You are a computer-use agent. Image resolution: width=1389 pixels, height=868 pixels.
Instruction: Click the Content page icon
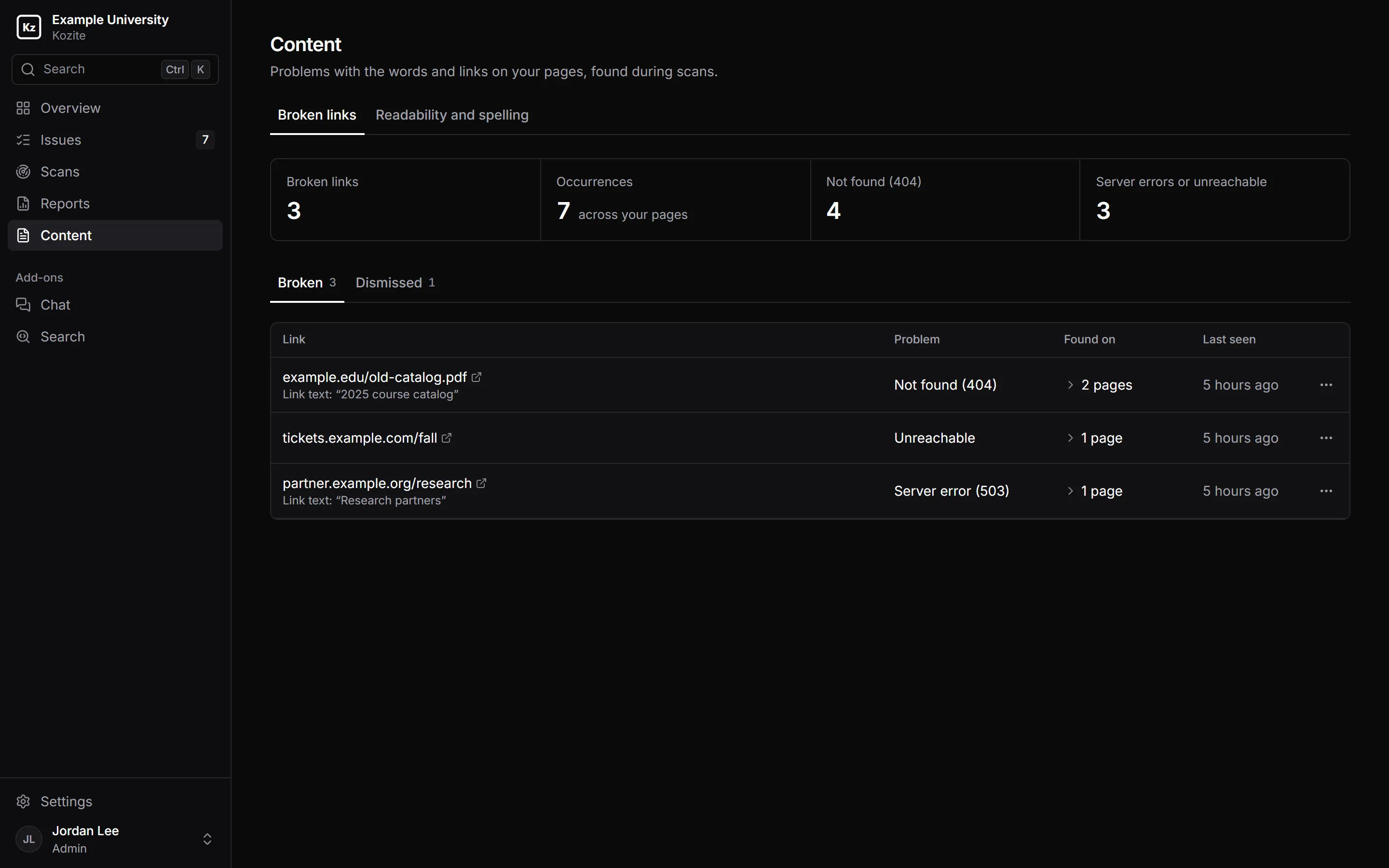[x=23, y=235]
